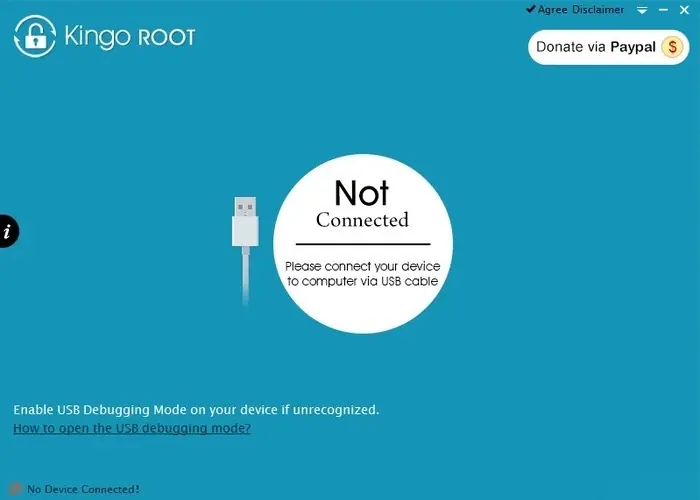
Task: Open the black info side tab
Action: point(8,231)
